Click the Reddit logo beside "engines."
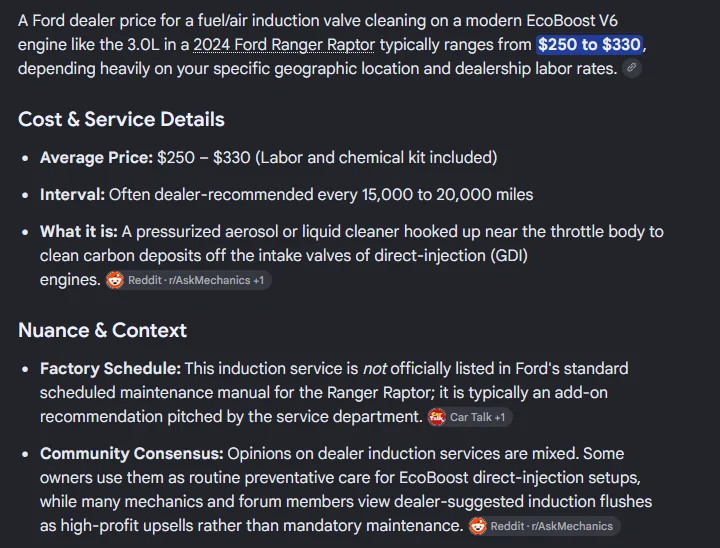 [115, 280]
